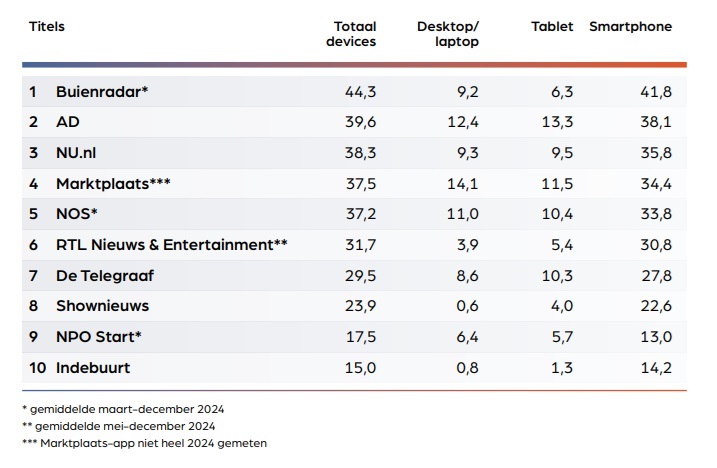Select the 'NOS*' title cell

[77, 214]
